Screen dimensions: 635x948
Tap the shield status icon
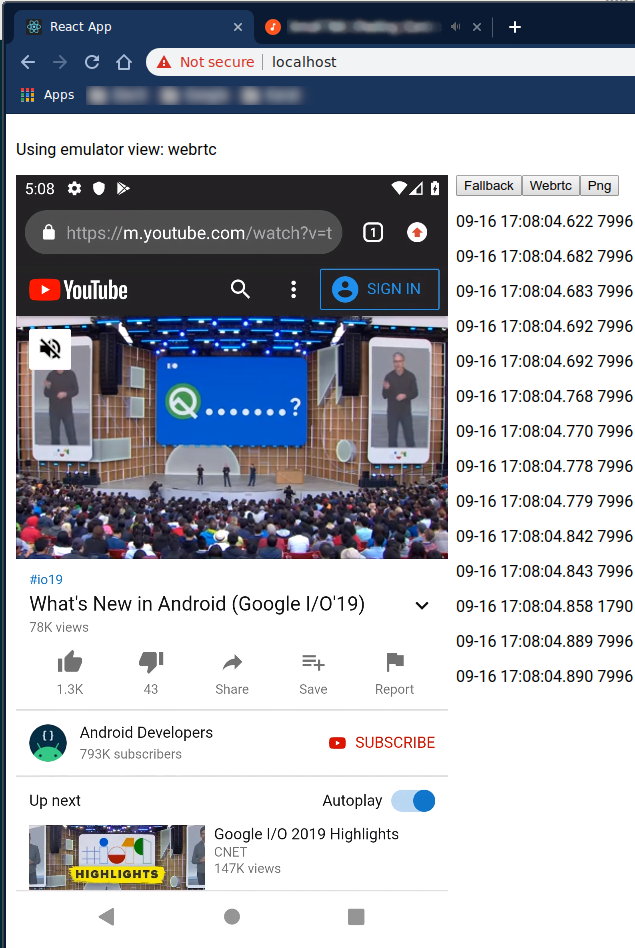(99, 189)
